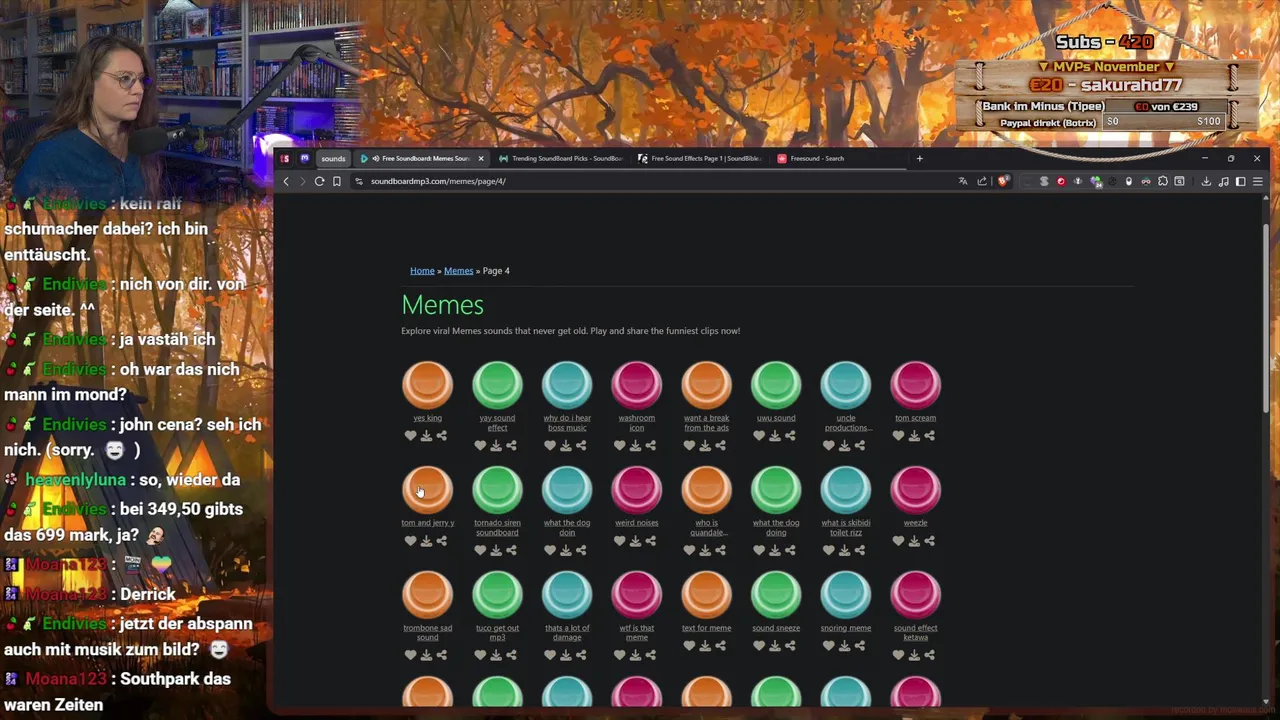Reload the page in the browser
The width and height of the screenshot is (1280, 720).
(319, 181)
